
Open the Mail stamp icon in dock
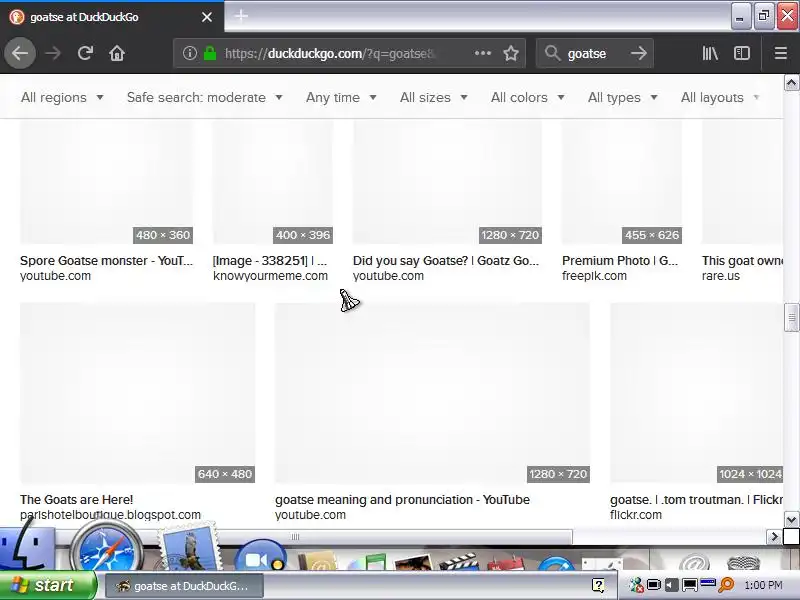188,547
